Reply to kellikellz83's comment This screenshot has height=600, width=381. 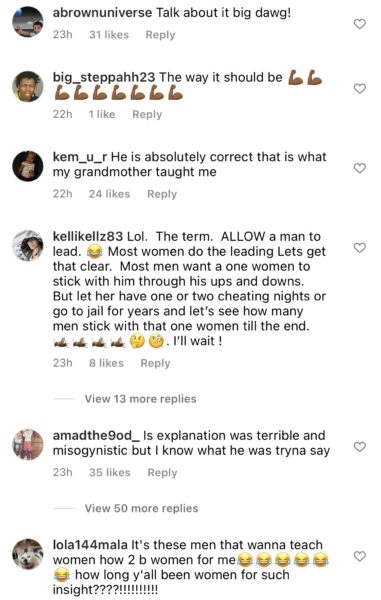coord(155,363)
